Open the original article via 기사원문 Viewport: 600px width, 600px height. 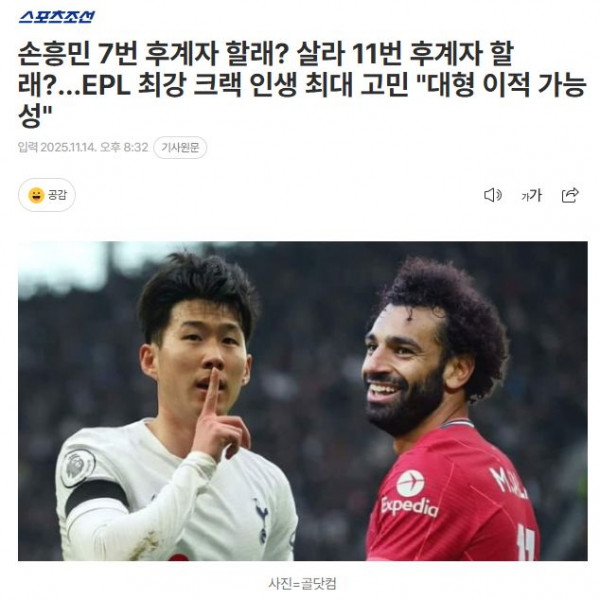tap(180, 147)
